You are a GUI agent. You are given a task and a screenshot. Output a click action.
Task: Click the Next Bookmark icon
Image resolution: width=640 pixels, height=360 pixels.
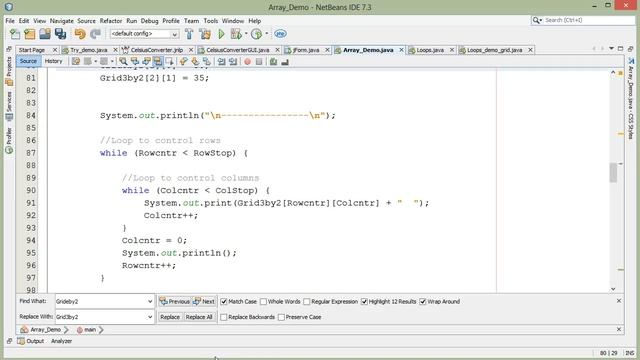click(195, 62)
